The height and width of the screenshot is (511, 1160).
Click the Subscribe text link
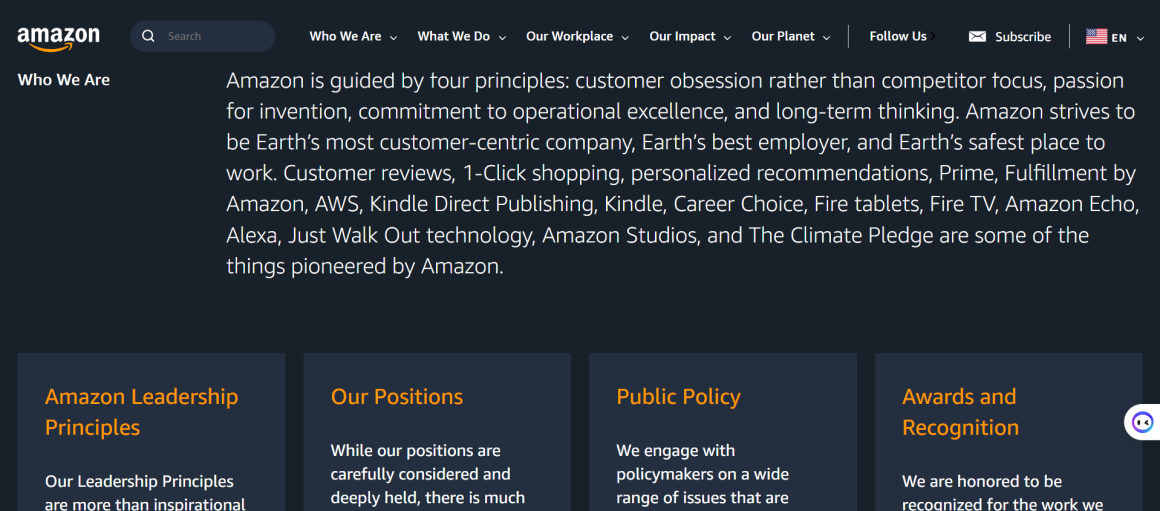pyautogui.click(x=1023, y=37)
